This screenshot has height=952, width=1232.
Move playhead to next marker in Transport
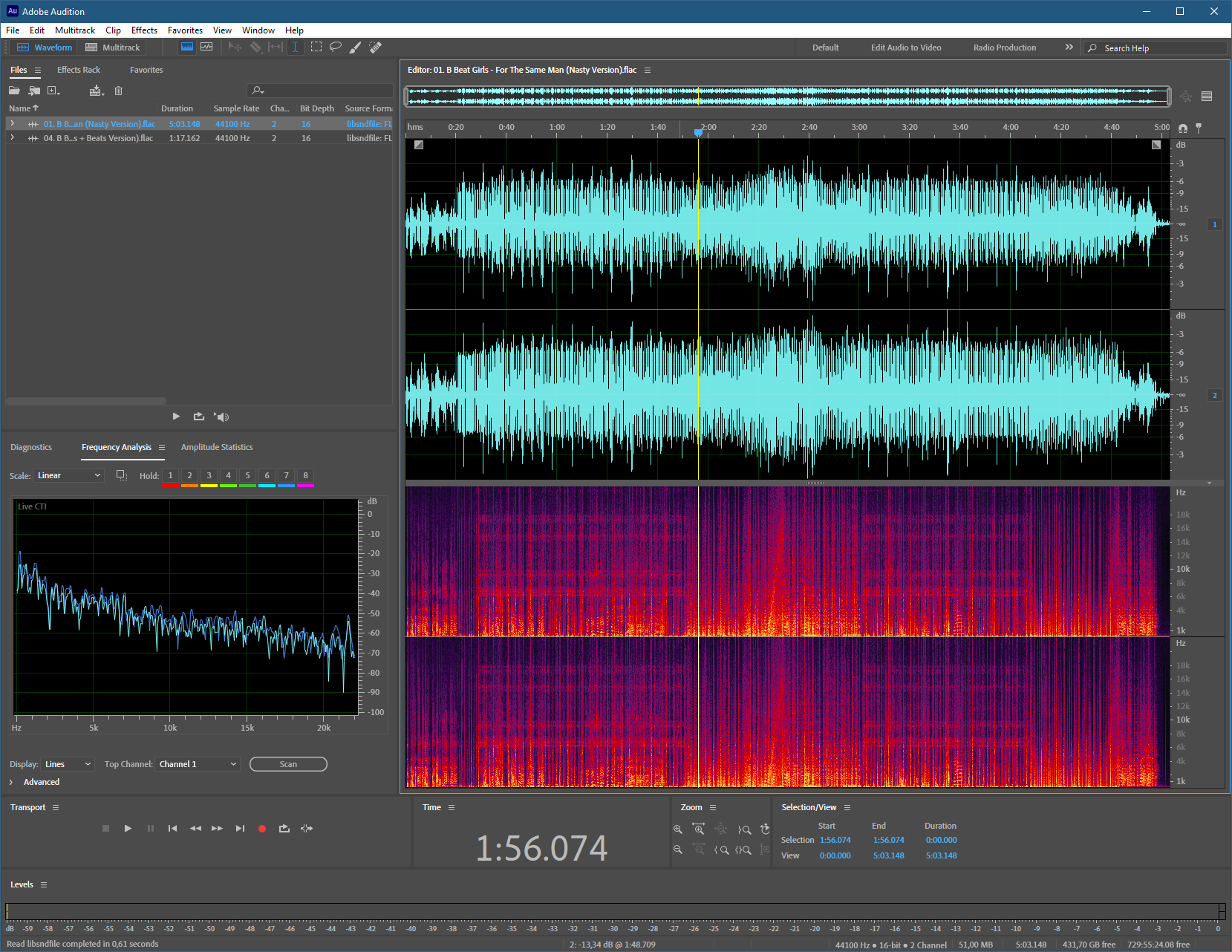[240, 828]
